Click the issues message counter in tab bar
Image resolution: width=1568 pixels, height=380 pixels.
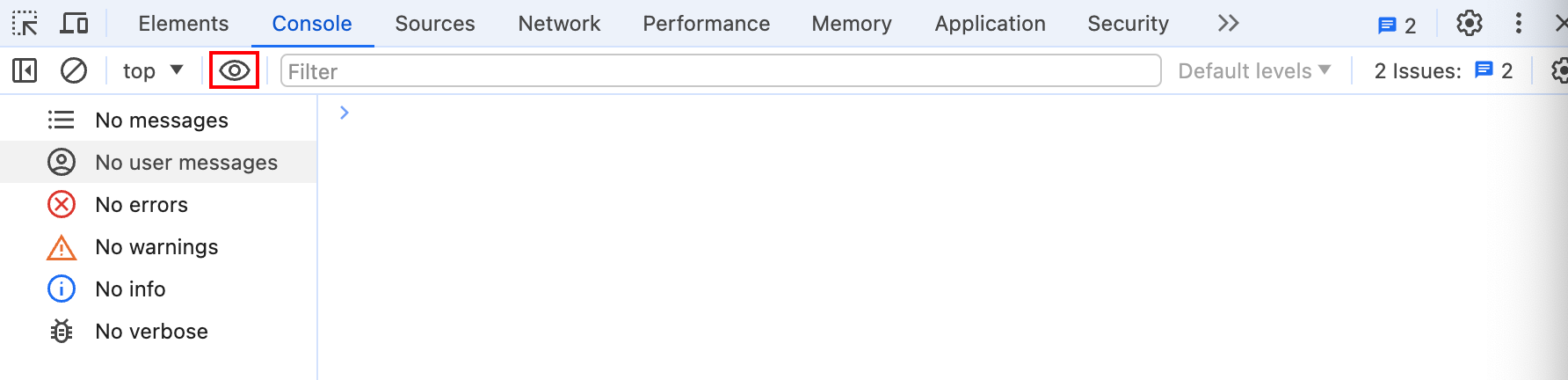1397,26
